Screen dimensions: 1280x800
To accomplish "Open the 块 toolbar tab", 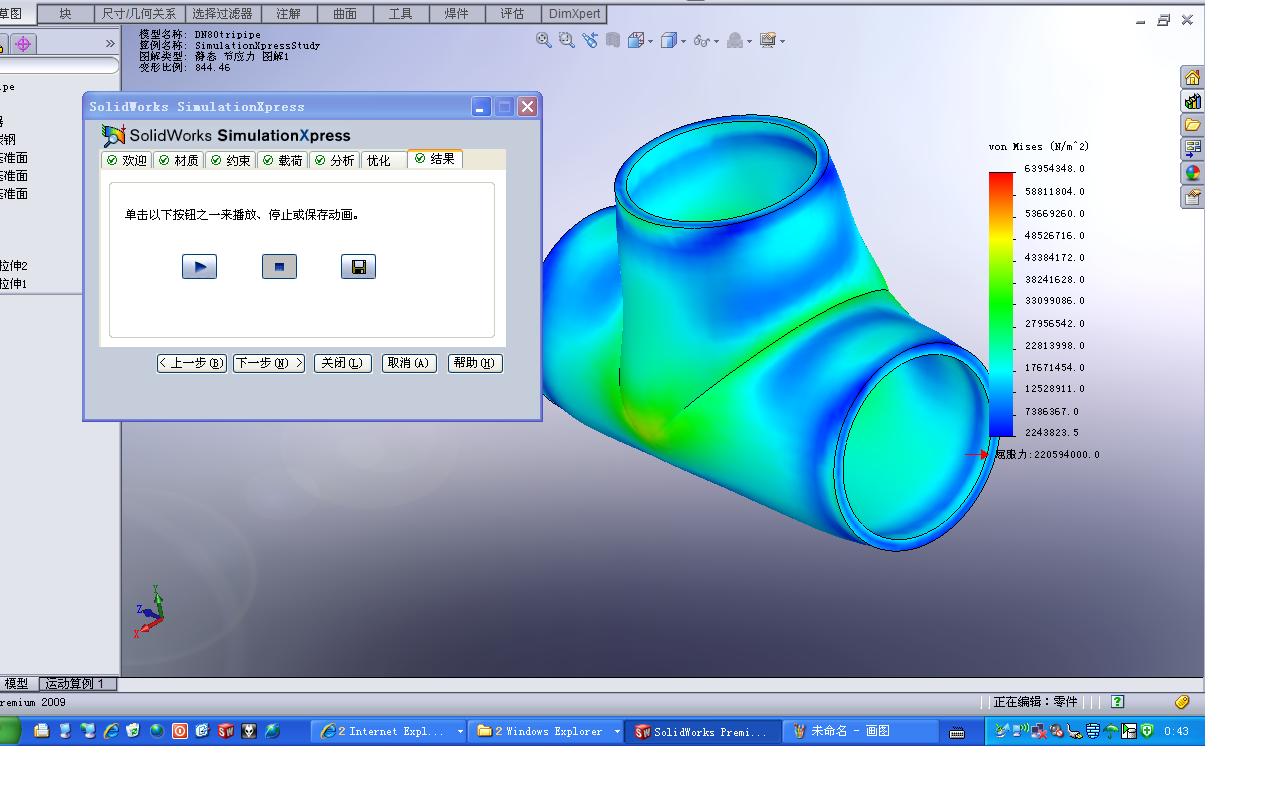I will click(x=66, y=14).
